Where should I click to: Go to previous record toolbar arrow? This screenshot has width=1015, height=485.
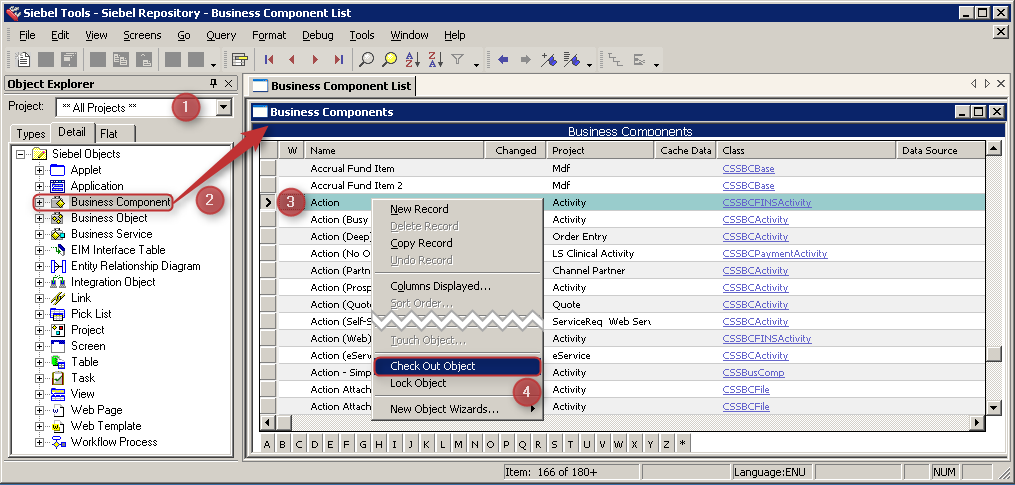pos(292,60)
